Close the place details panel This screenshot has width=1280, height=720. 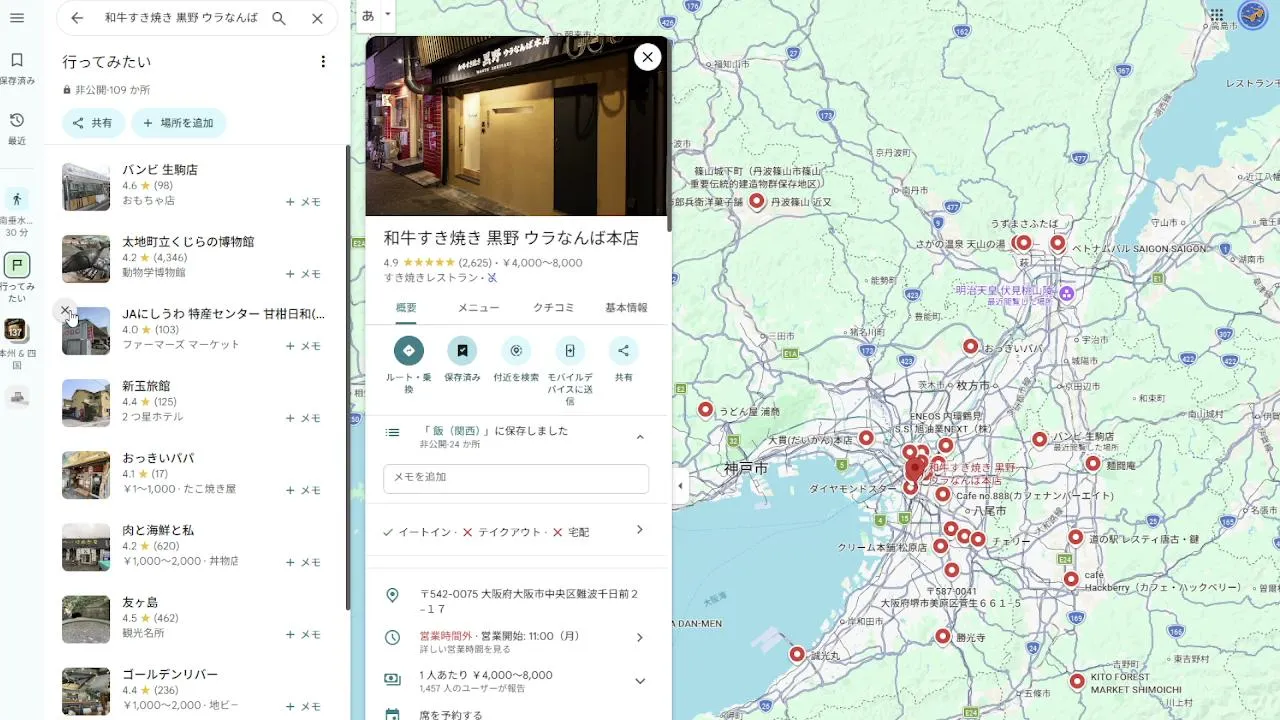click(x=648, y=57)
